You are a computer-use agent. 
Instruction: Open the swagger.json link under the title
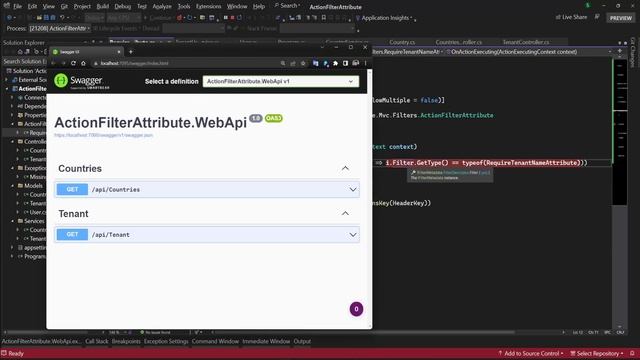click(x=103, y=135)
